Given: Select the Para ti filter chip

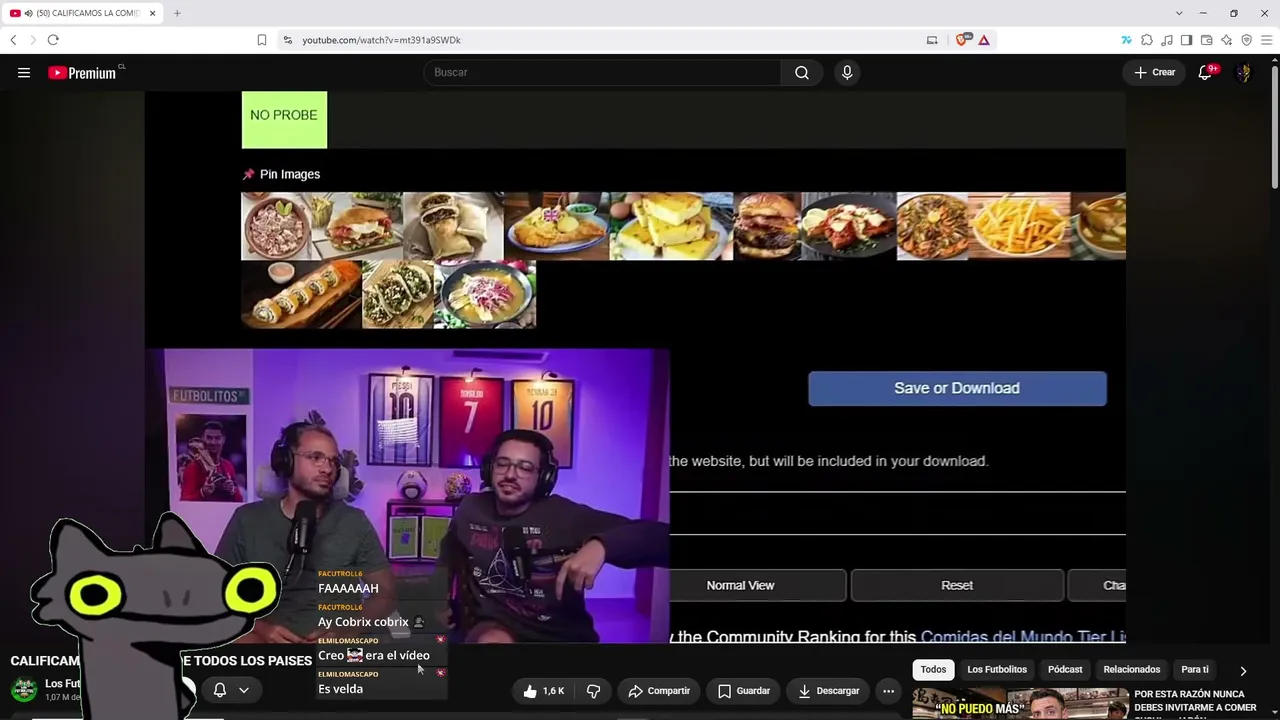Looking at the screenshot, I should [1195, 670].
